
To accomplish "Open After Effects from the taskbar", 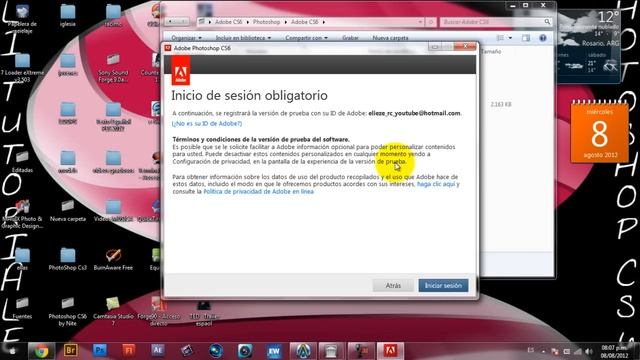I will coord(158,351).
